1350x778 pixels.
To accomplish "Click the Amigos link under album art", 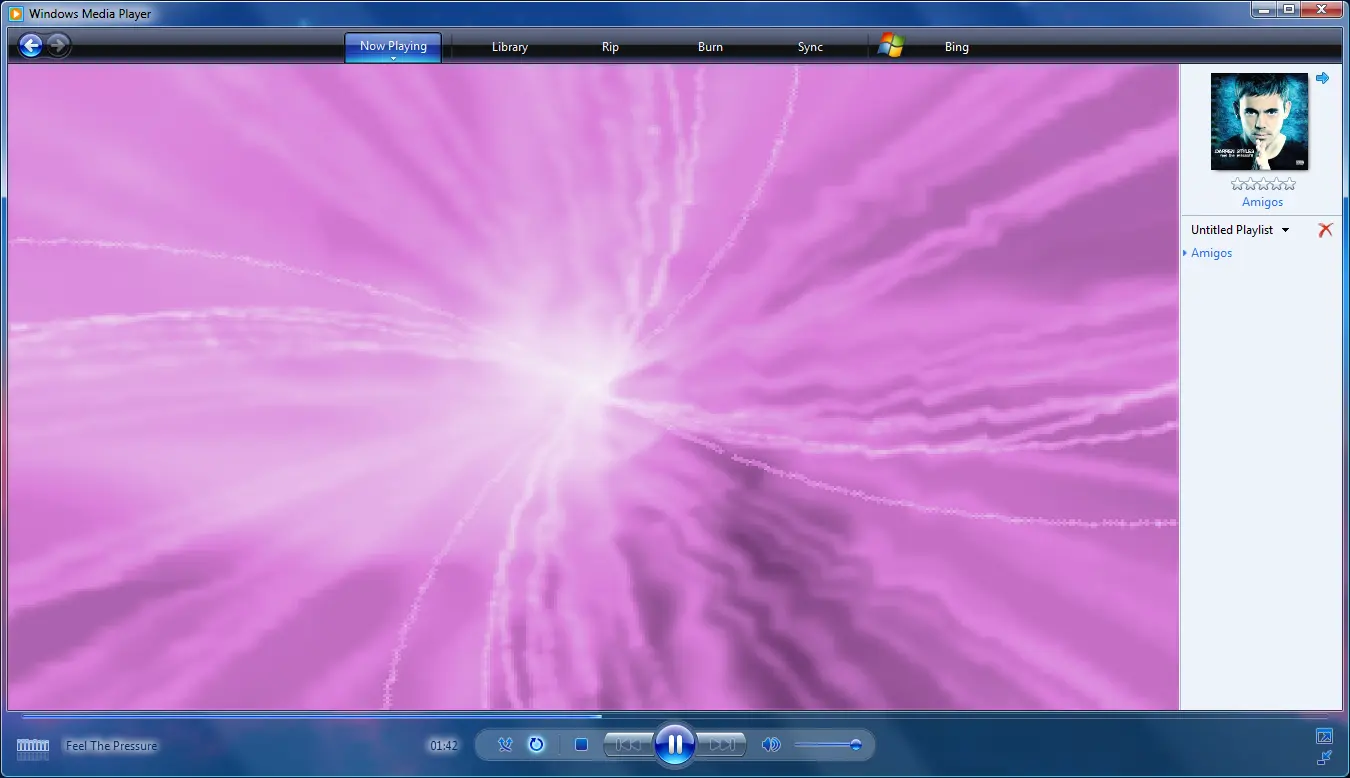I will [1262, 202].
